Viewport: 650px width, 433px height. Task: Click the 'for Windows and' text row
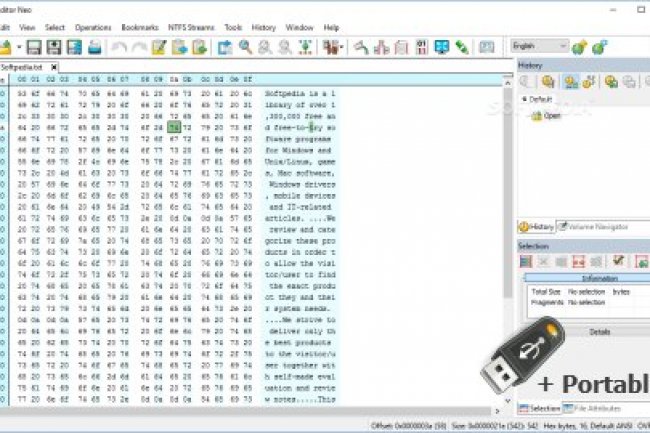click(298, 150)
